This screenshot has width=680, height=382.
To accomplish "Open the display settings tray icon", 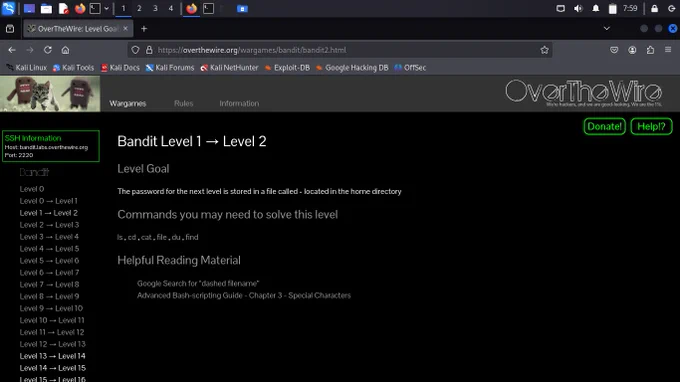I will coord(560,9).
